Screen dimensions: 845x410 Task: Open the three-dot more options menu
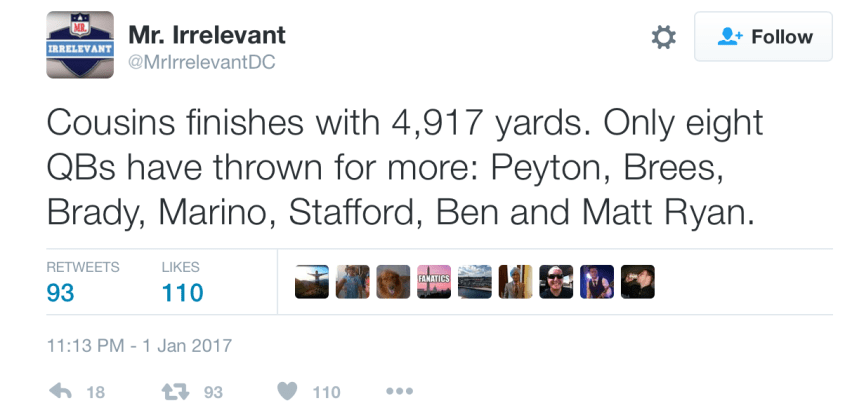click(x=398, y=392)
